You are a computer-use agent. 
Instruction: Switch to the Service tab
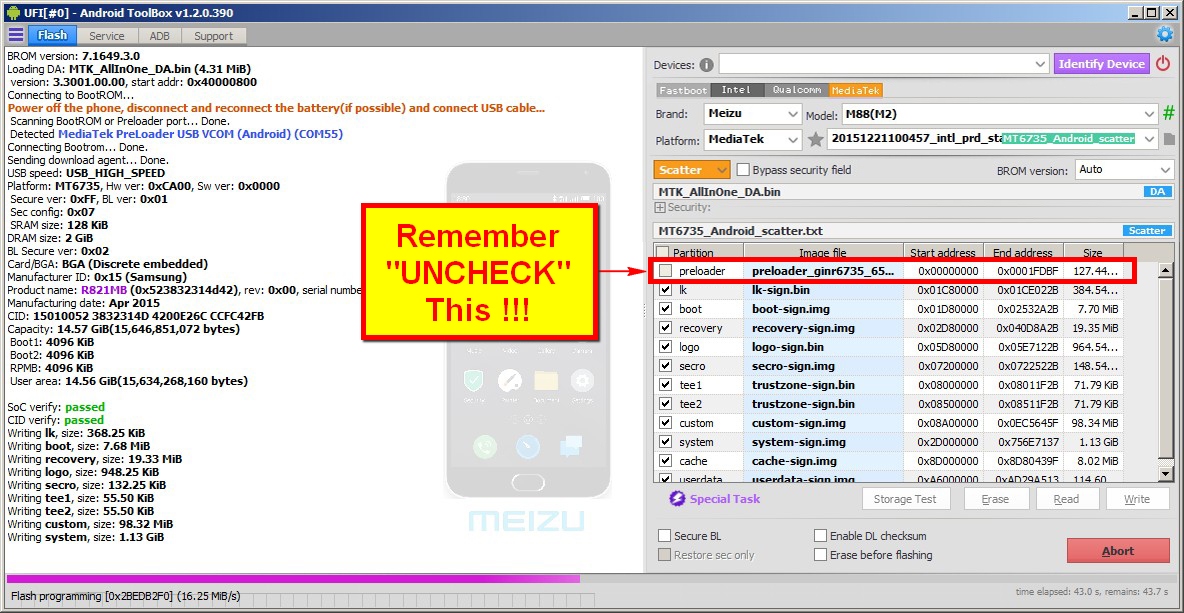click(x=106, y=35)
